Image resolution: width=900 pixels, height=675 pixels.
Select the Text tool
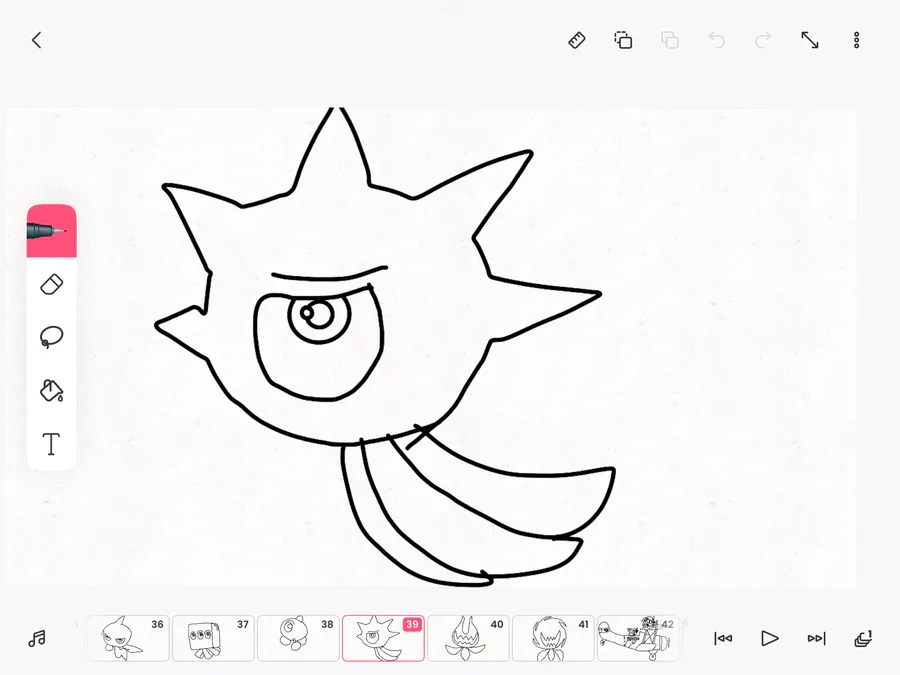click(x=52, y=444)
